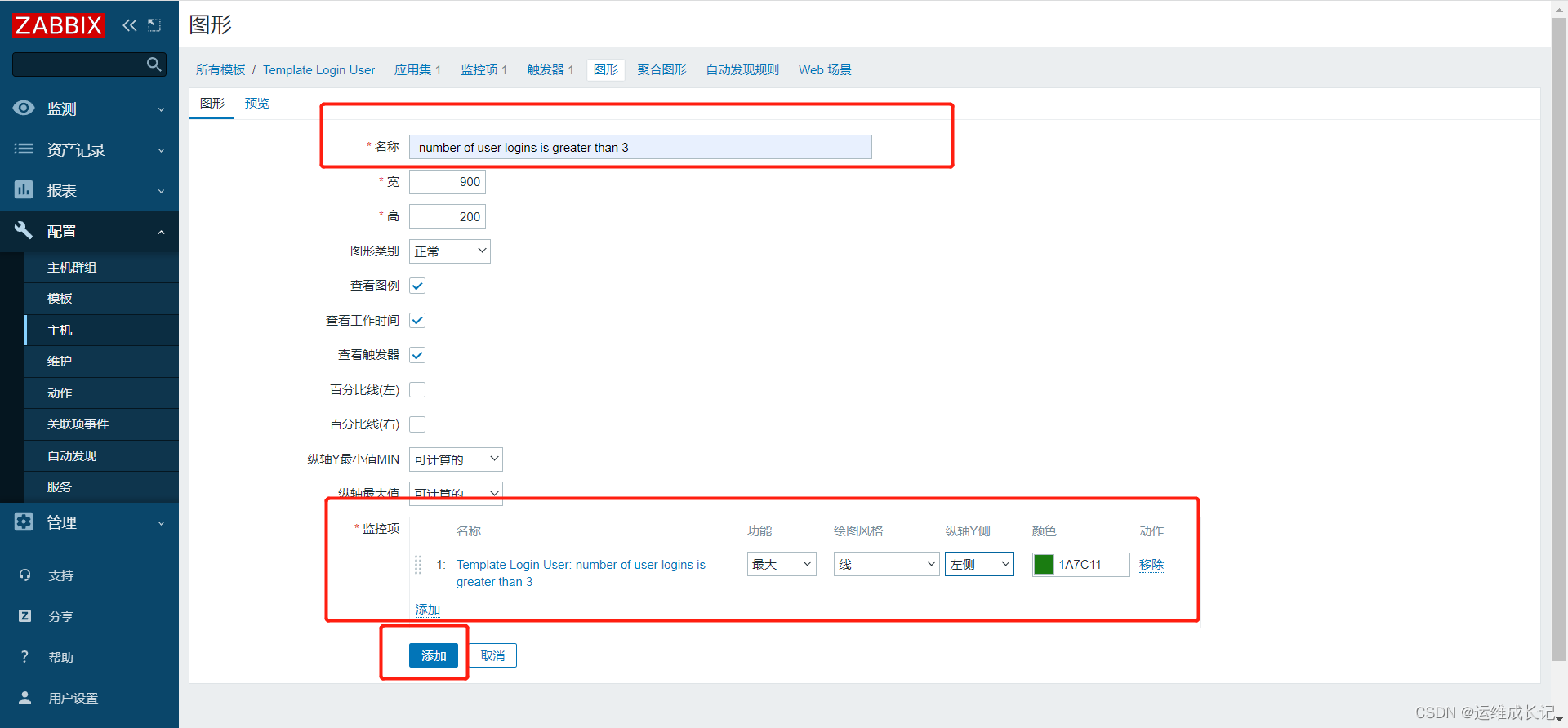Toggle the 查看图例 checkbox
Image resolution: width=1568 pixels, height=728 pixels.
[417, 286]
